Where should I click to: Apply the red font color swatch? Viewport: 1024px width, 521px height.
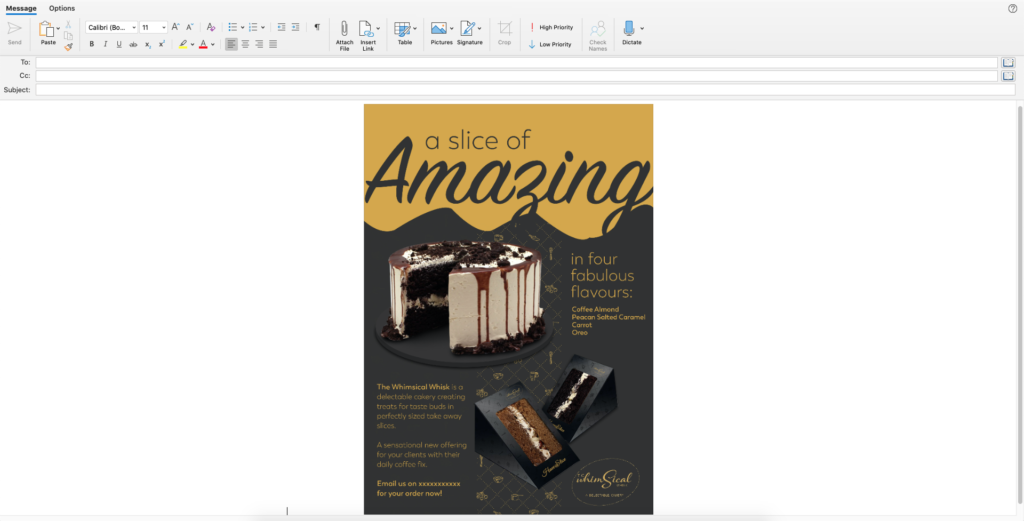click(203, 44)
